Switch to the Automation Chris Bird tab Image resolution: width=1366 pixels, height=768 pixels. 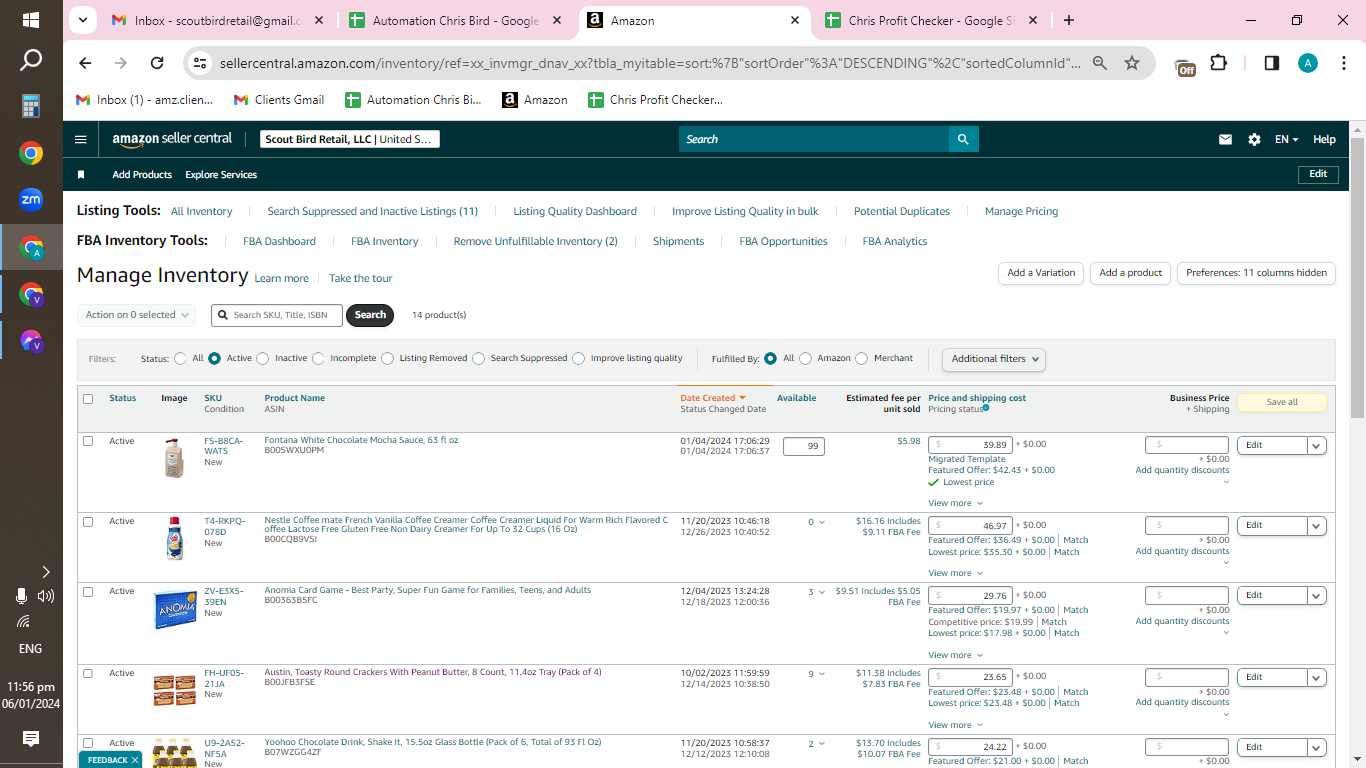click(456, 20)
